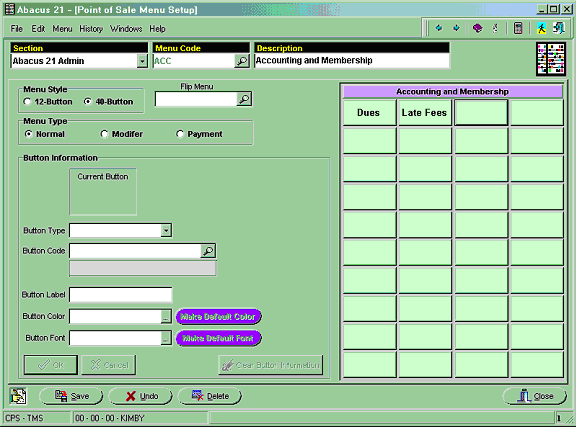Open the Button Color picker ellipsis

166,316
